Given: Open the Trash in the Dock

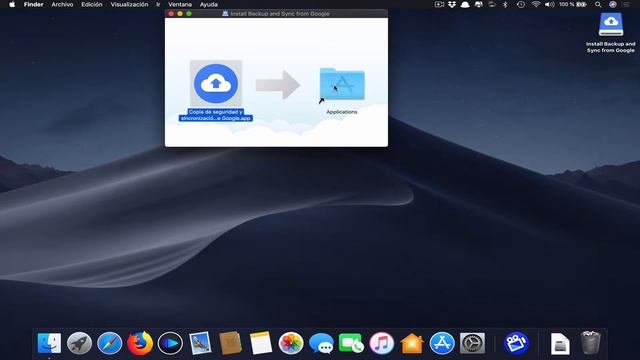Looking at the screenshot, I should tap(590, 343).
